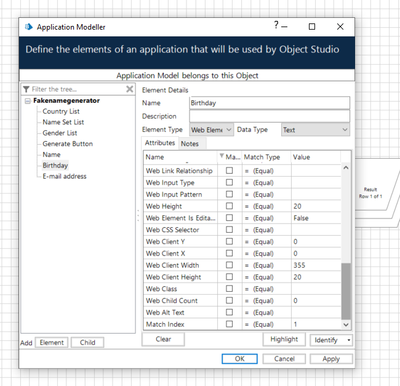Toggle match checkbox for Web Link Relationship
The image size is (400, 386).
[229, 171]
